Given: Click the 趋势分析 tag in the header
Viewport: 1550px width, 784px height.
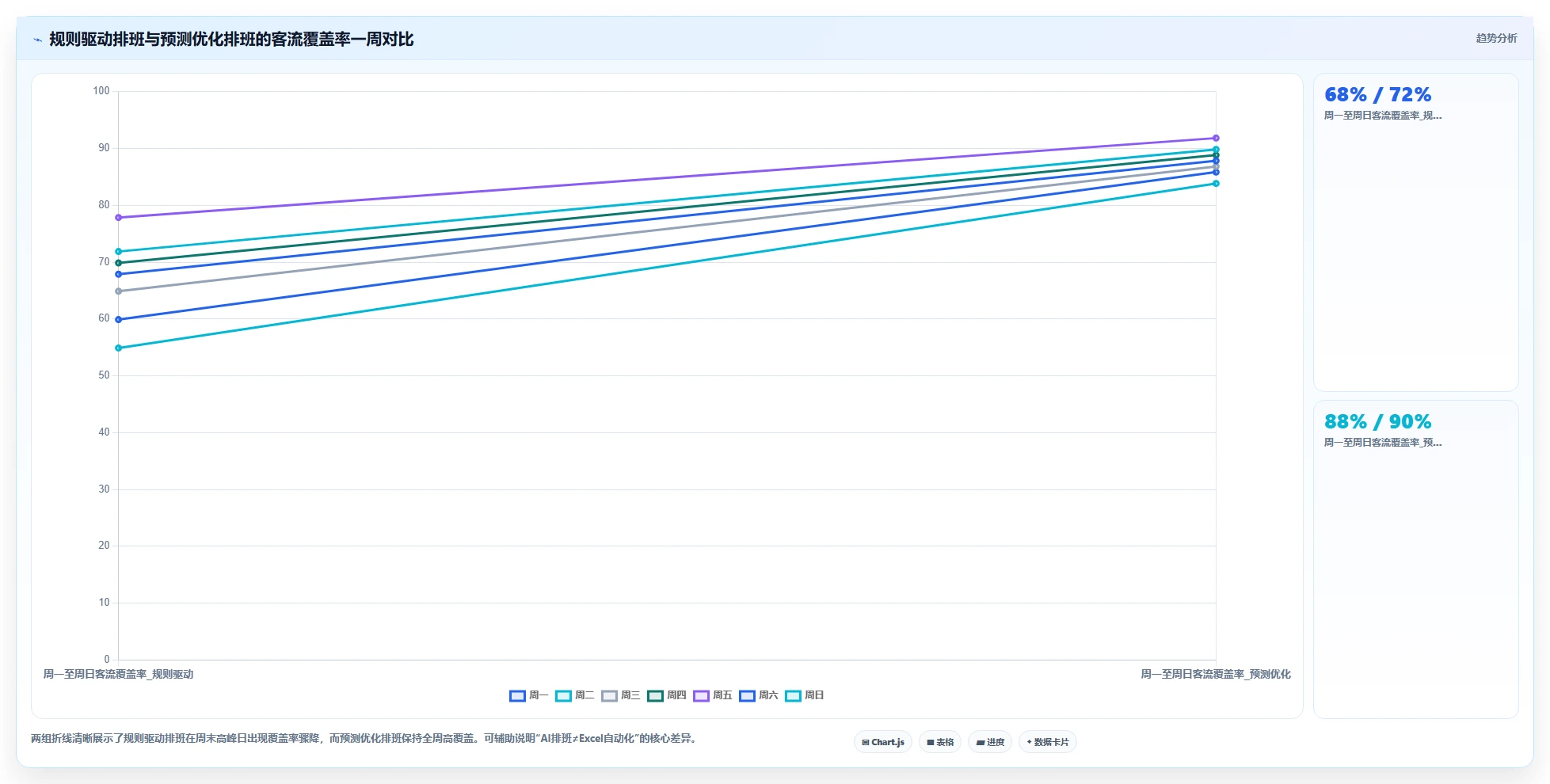Looking at the screenshot, I should (x=1496, y=38).
